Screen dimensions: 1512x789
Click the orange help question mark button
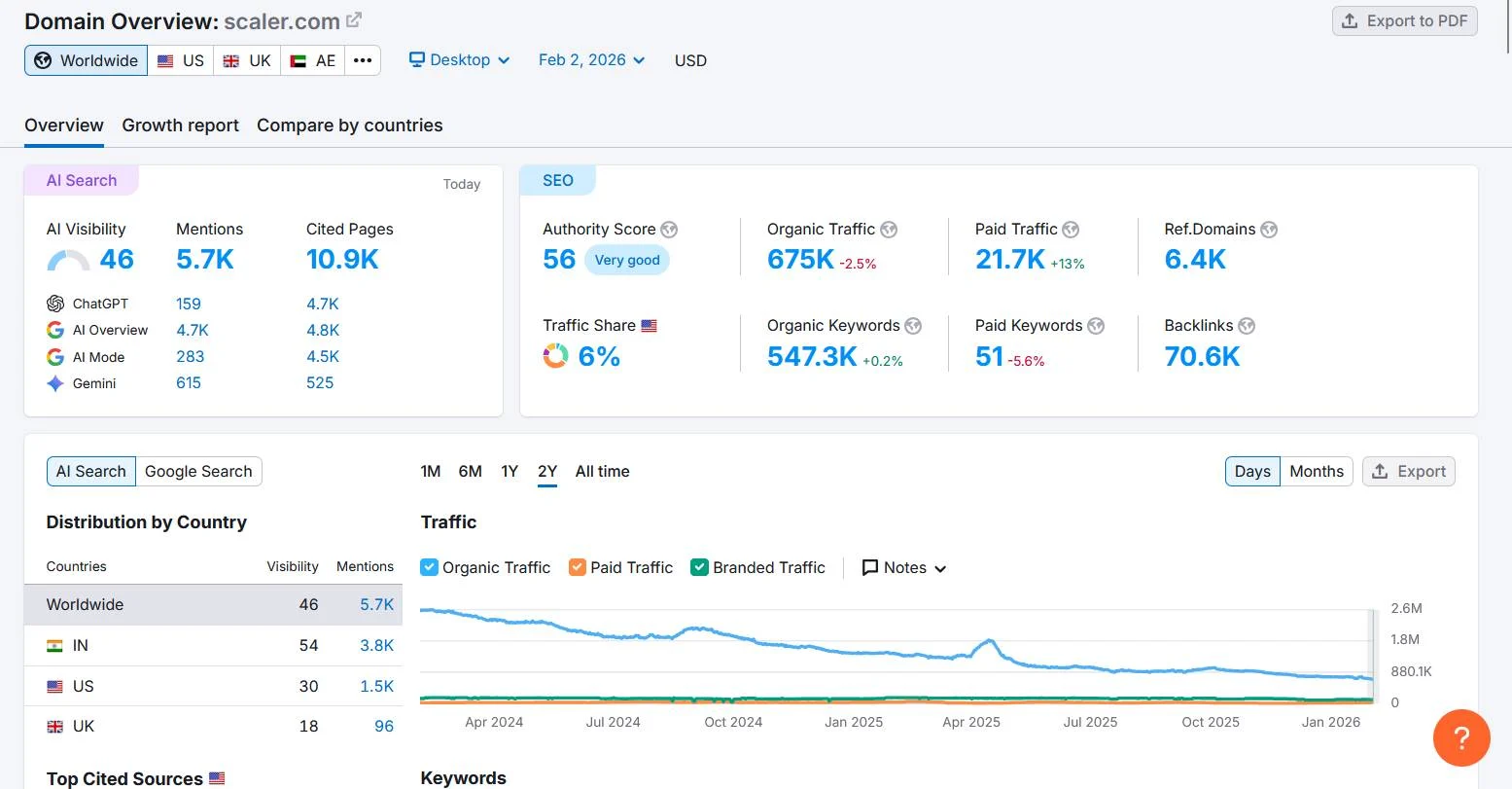pyautogui.click(x=1460, y=738)
